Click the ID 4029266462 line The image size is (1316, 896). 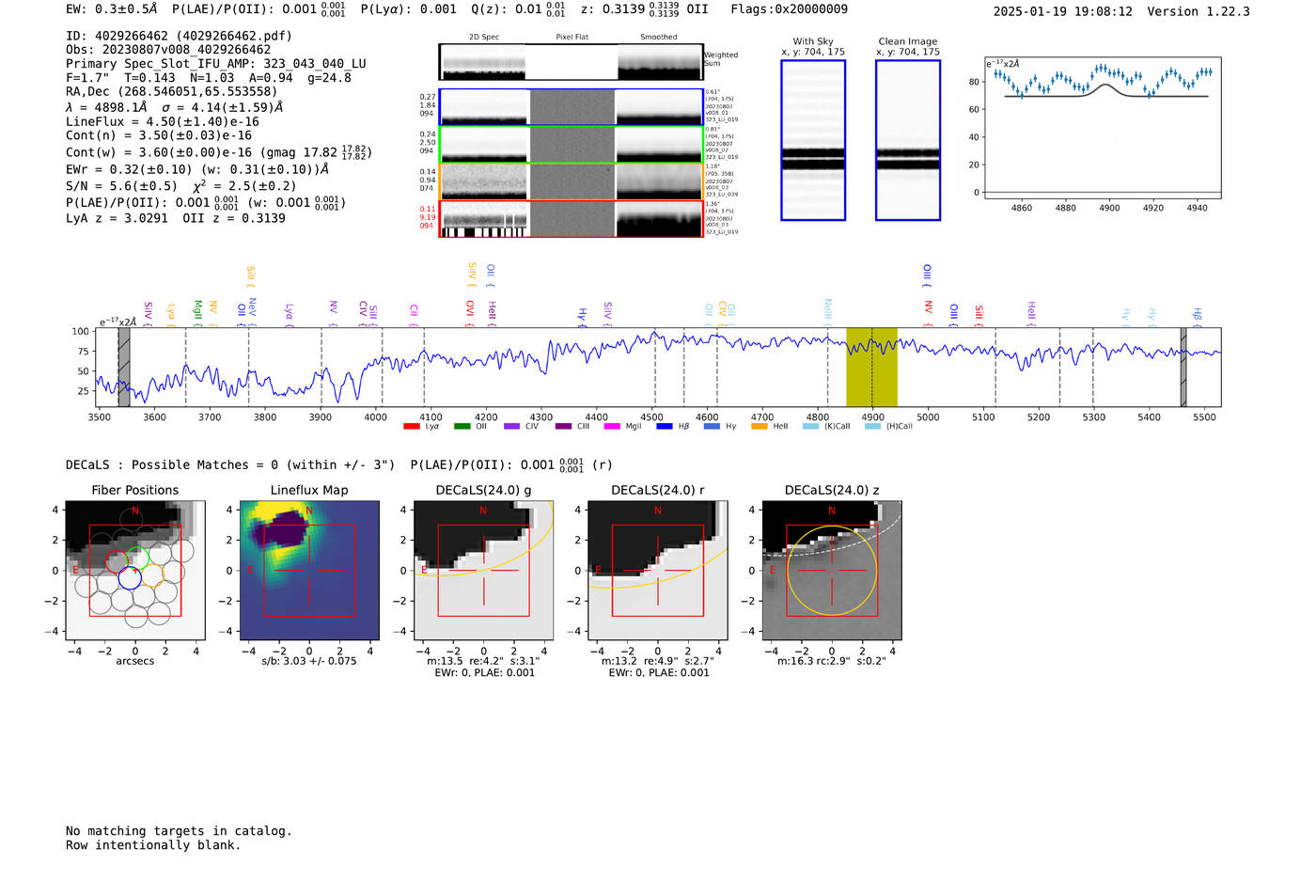[x=179, y=36]
